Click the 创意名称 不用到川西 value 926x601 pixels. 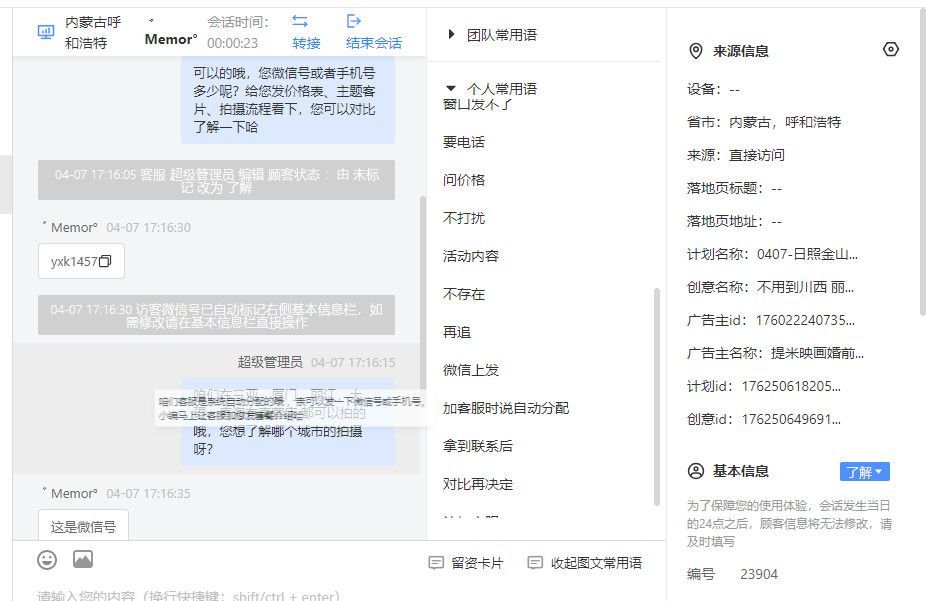tap(805, 288)
